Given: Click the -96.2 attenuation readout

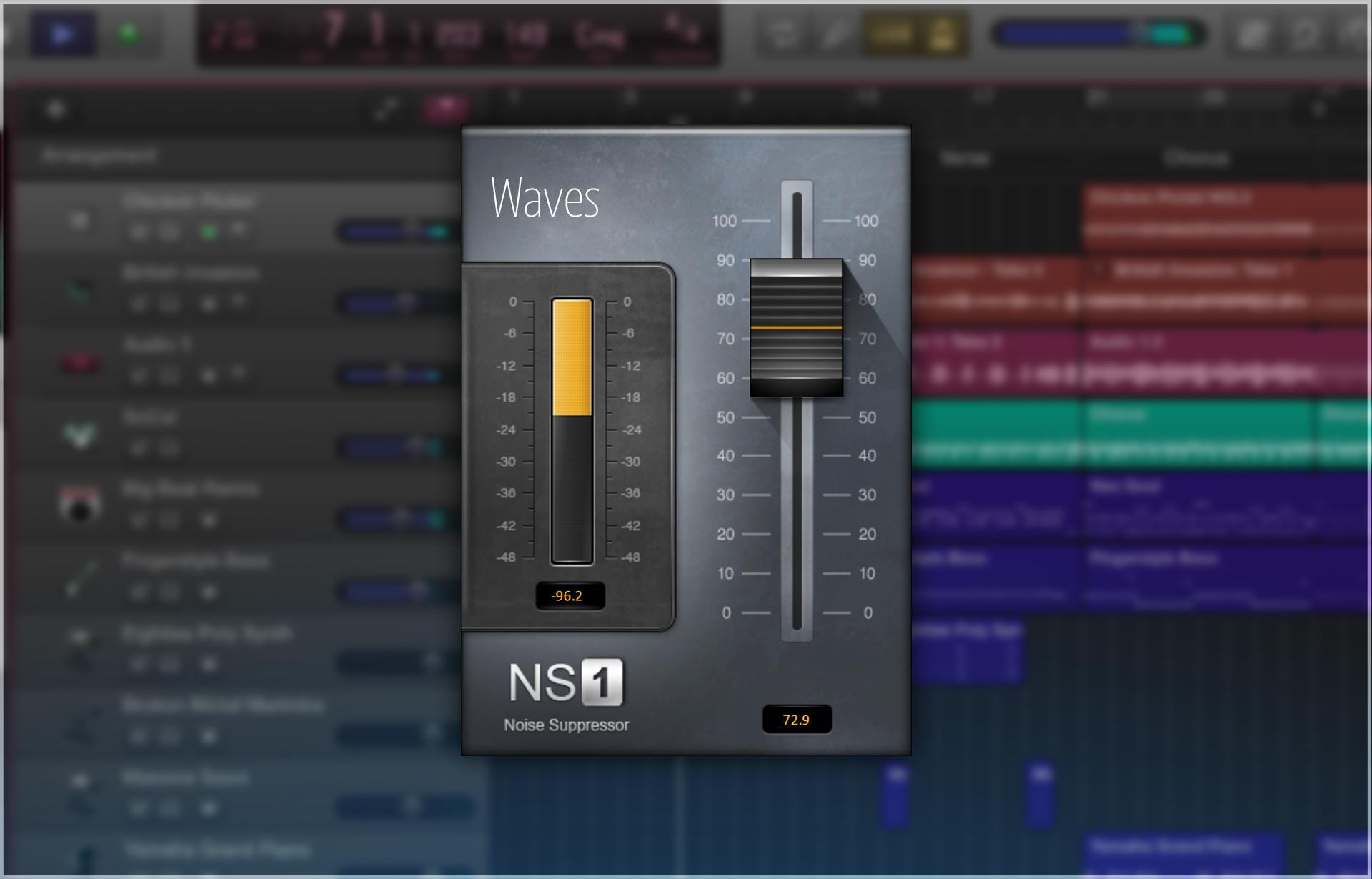Looking at the screenshot, I should click(x=570, y=596).
